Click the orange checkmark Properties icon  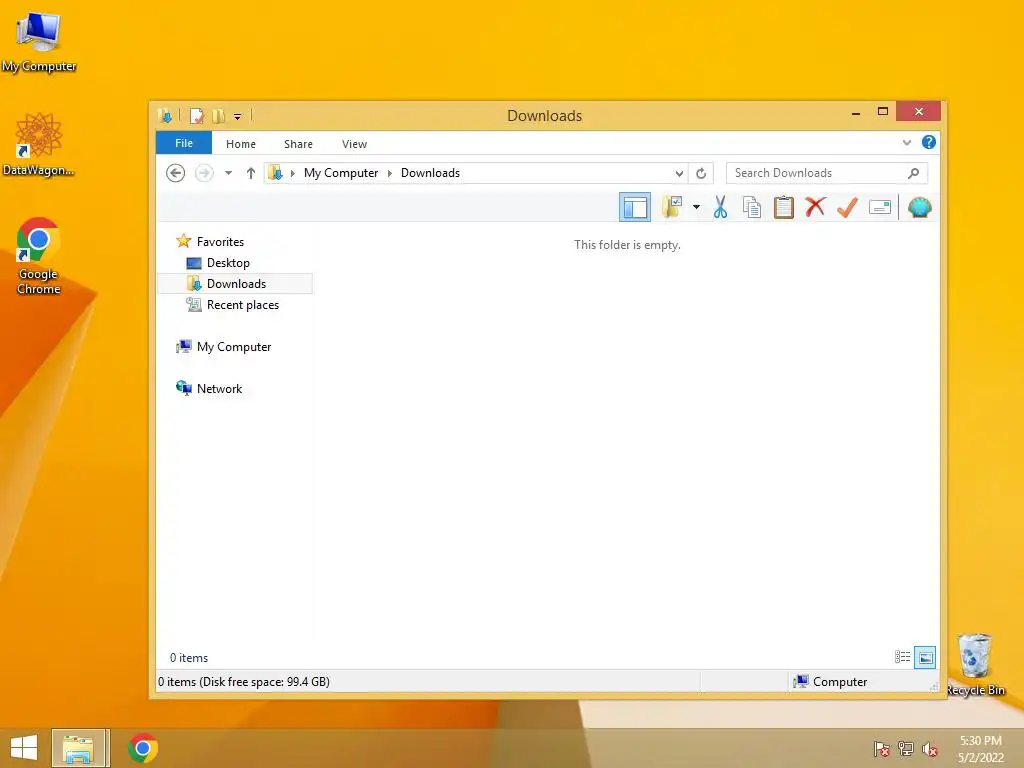pos(847,208)
